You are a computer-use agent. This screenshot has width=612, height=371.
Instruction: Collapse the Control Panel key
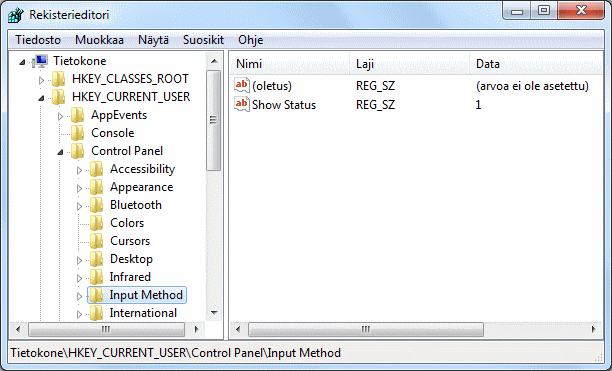[x=60, y=152]
